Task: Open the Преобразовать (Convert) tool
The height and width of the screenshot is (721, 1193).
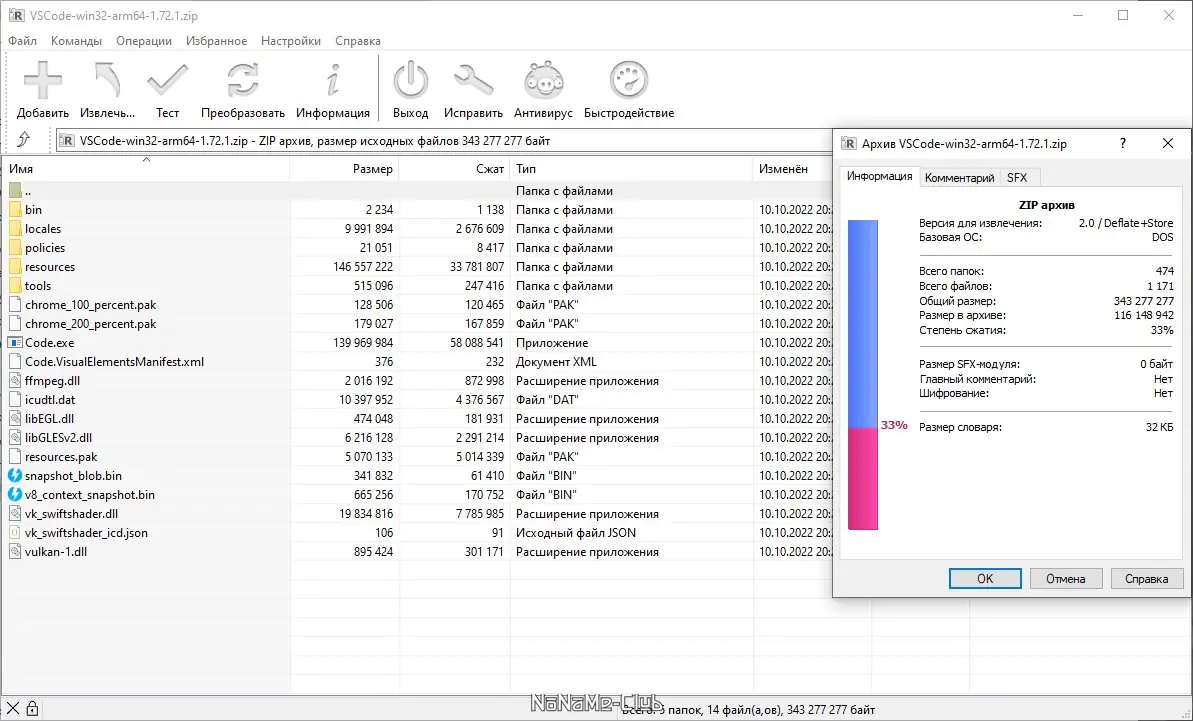Action: (240, 80)
